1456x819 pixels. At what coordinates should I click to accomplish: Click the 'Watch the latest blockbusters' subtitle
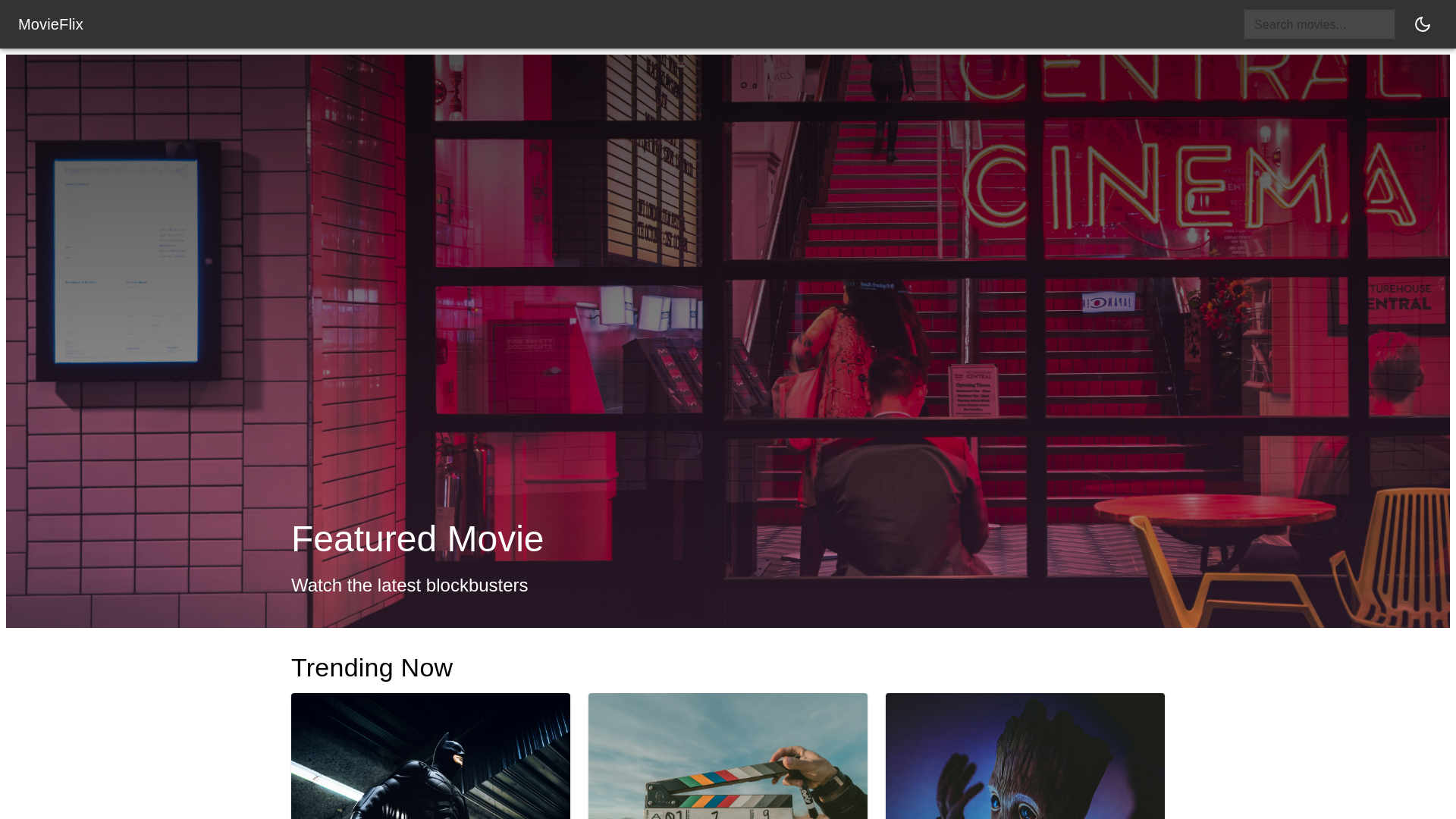[409, 585]
